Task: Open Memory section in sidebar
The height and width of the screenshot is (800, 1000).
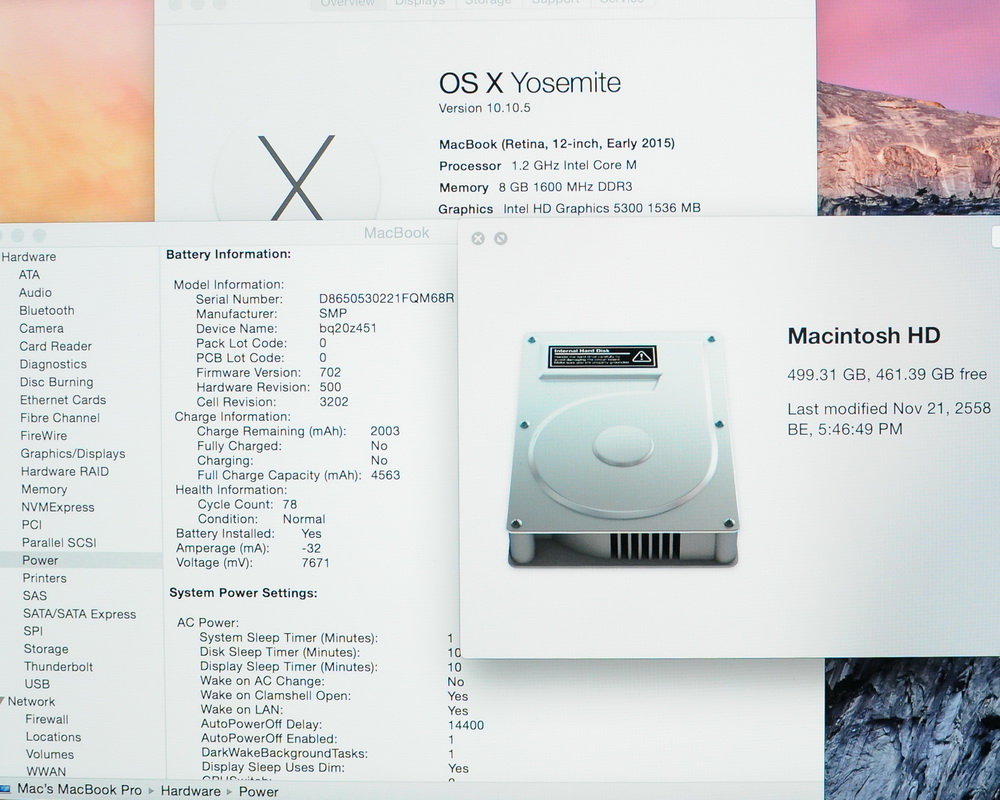Action: pos(44,489)
